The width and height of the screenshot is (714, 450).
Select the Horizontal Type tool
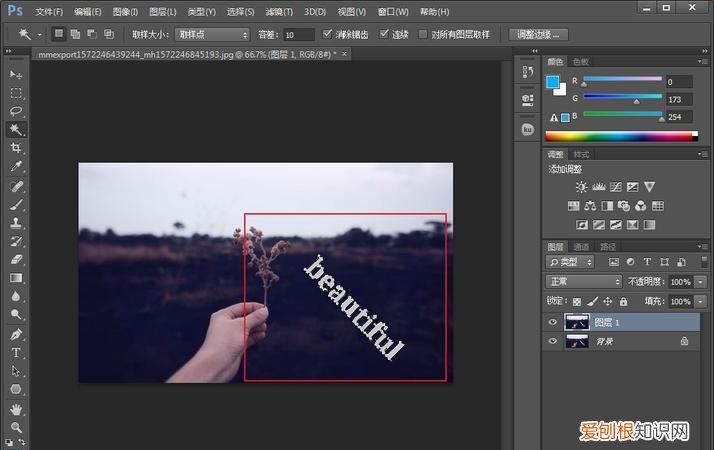(x=16, y=353)
